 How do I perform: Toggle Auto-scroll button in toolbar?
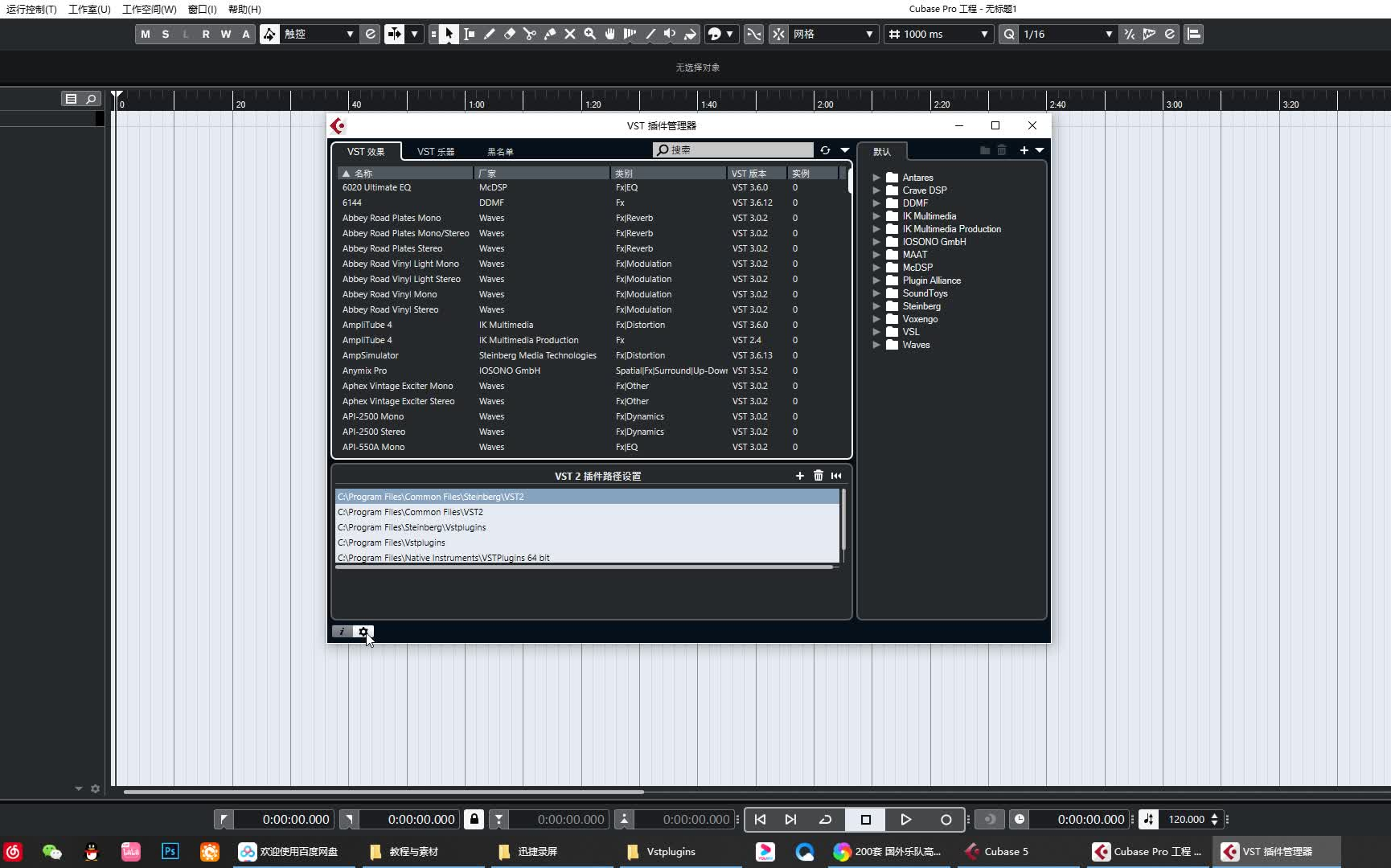[394, 34]
